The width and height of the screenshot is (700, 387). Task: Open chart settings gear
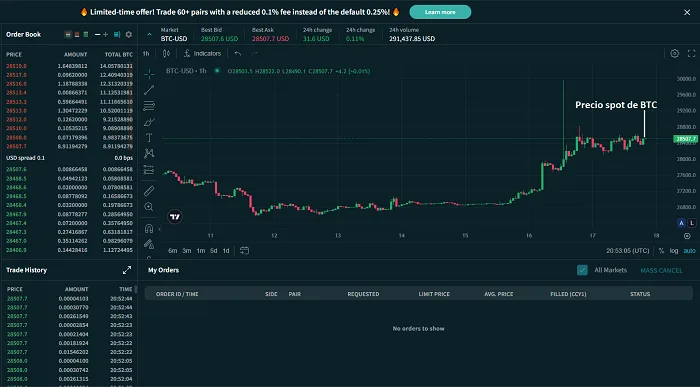[x=675, y=54]
